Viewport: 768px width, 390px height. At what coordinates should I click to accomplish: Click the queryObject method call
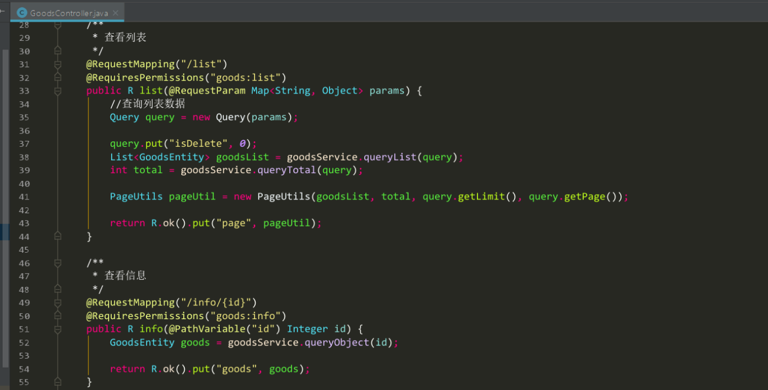point(337,342)
